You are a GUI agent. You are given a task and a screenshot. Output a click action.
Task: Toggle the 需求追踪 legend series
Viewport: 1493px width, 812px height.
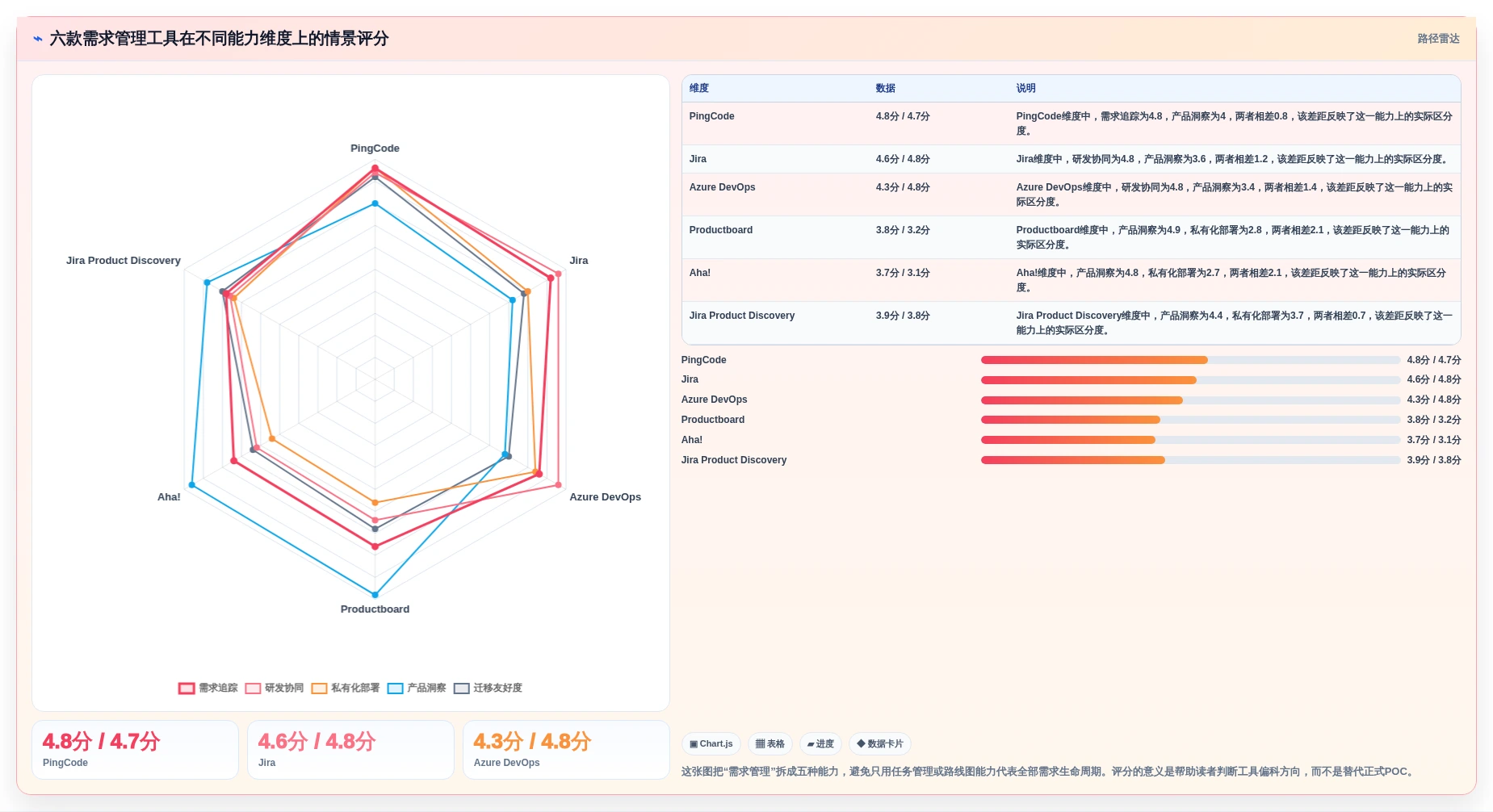(x=208, y=688)
